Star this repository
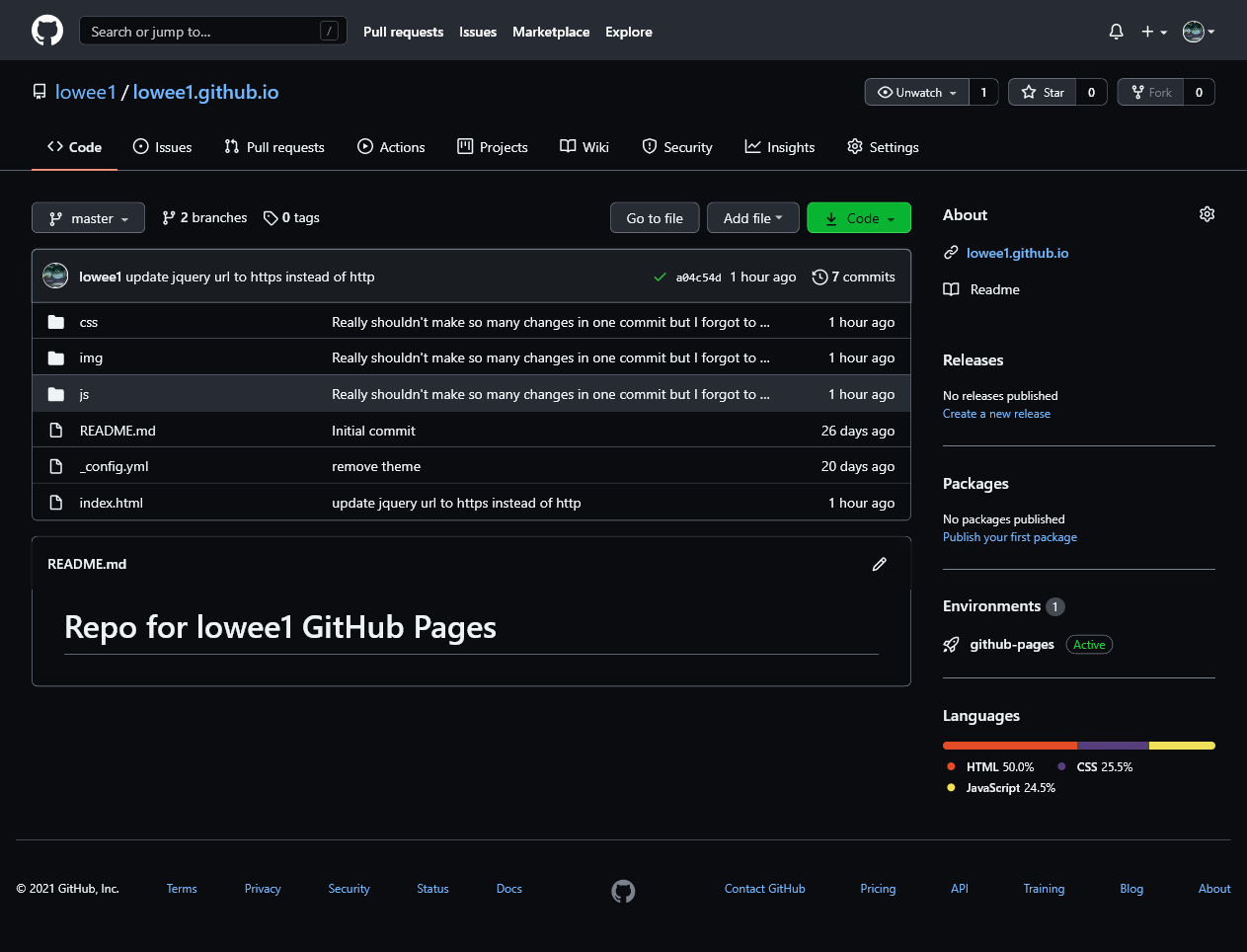1247x952 pixels. (1043, 92)
